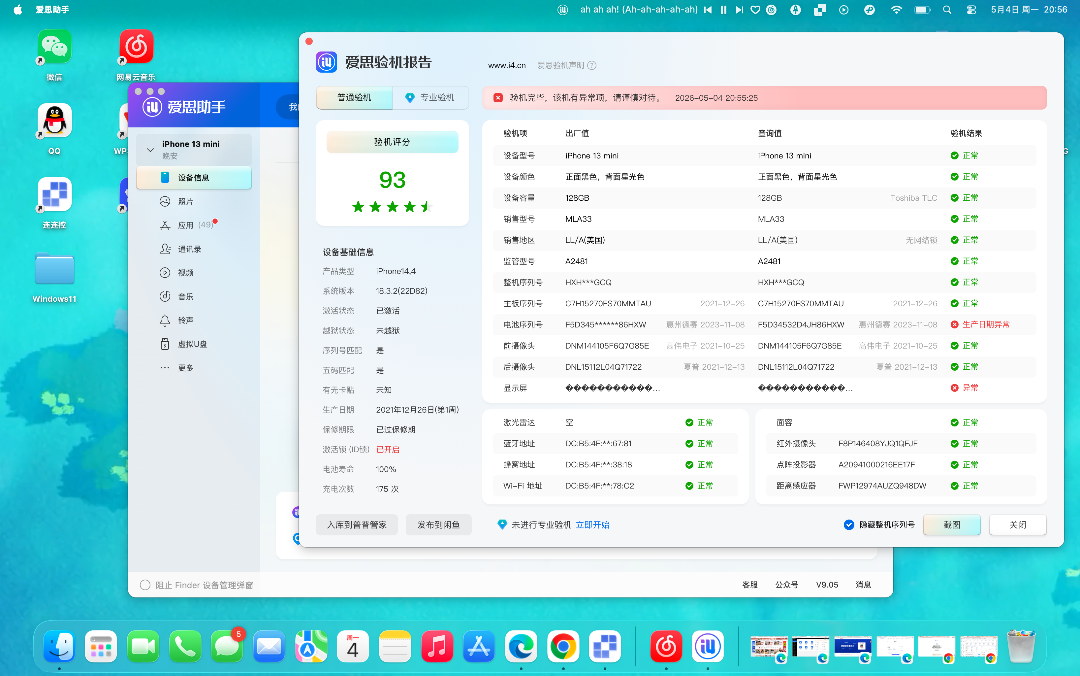Skip to previous track in menu bar
Viewport: 1080px width, 676px height.
[707, 10]
